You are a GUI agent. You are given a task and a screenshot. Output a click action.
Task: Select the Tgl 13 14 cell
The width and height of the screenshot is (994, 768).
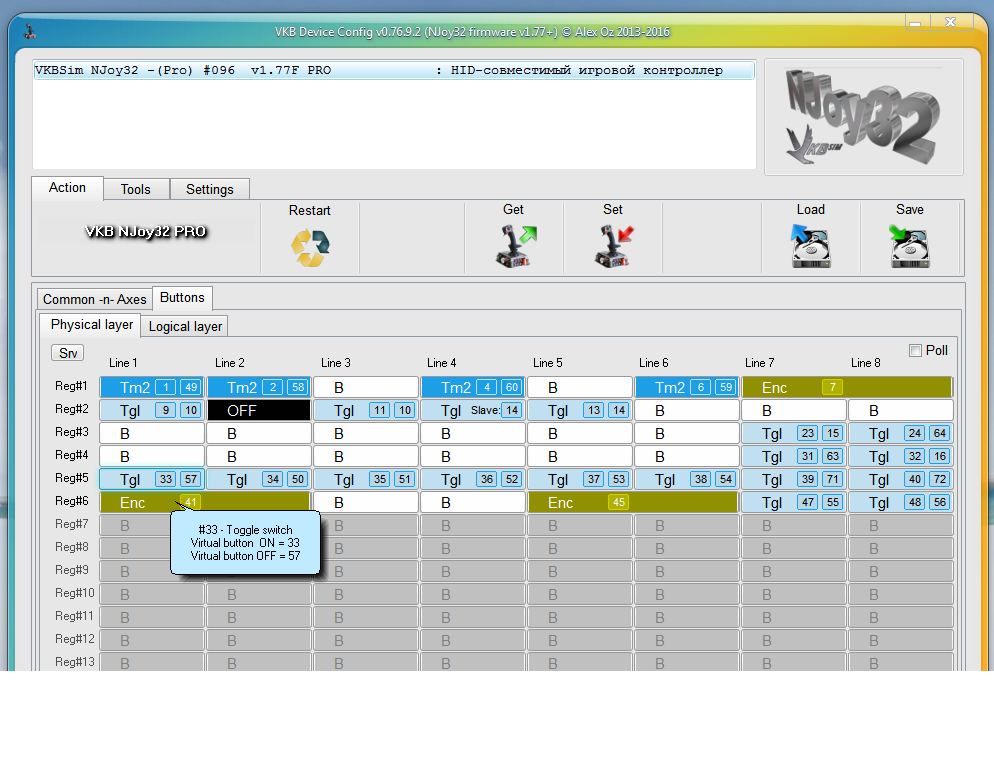580,410
